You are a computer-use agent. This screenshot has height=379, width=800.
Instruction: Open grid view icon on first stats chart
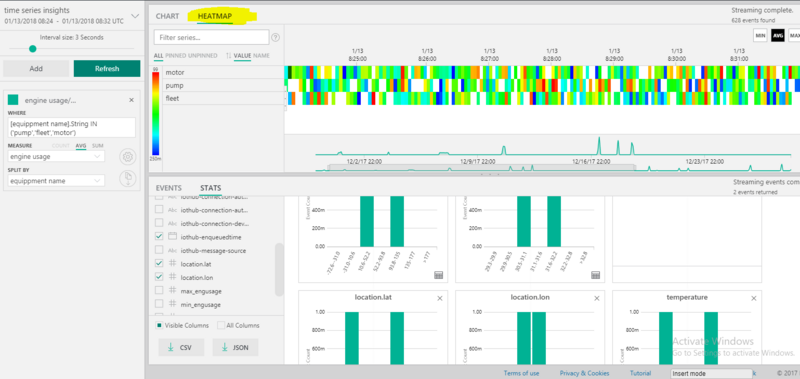coord(438,275)
